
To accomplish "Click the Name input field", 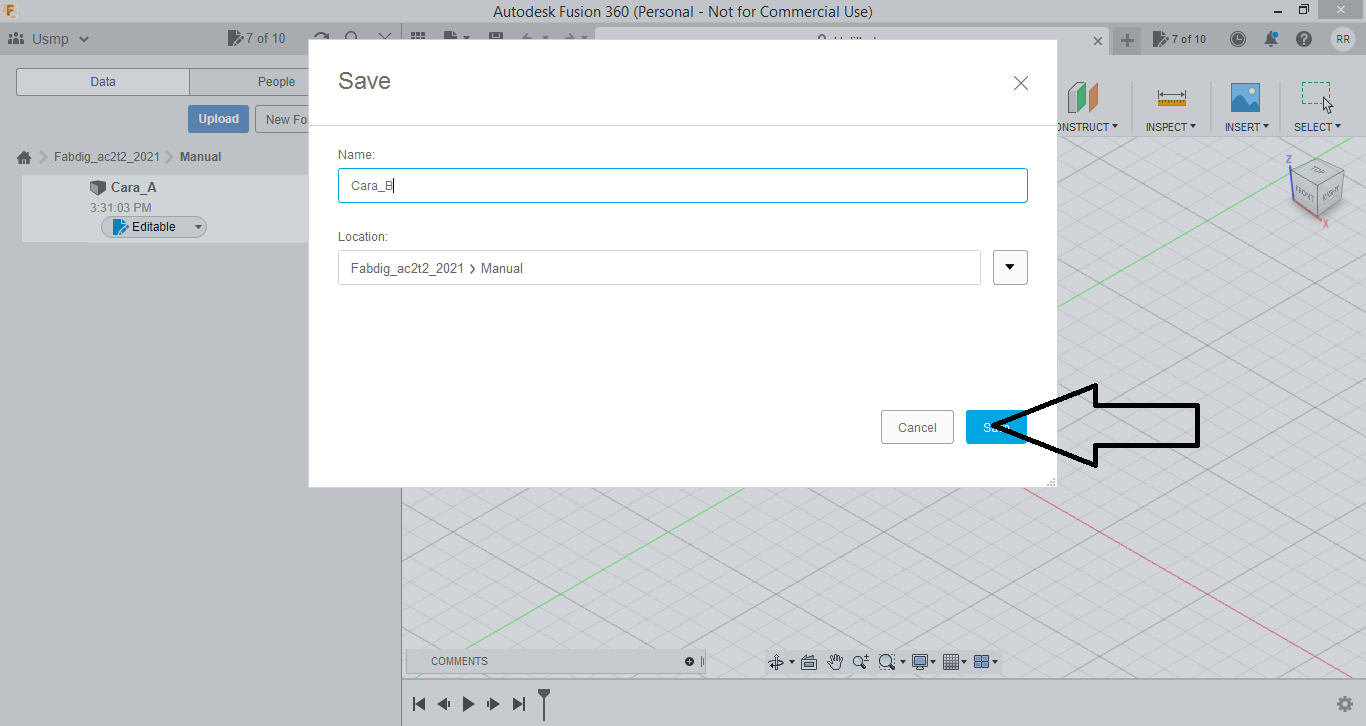I will 683,185.
